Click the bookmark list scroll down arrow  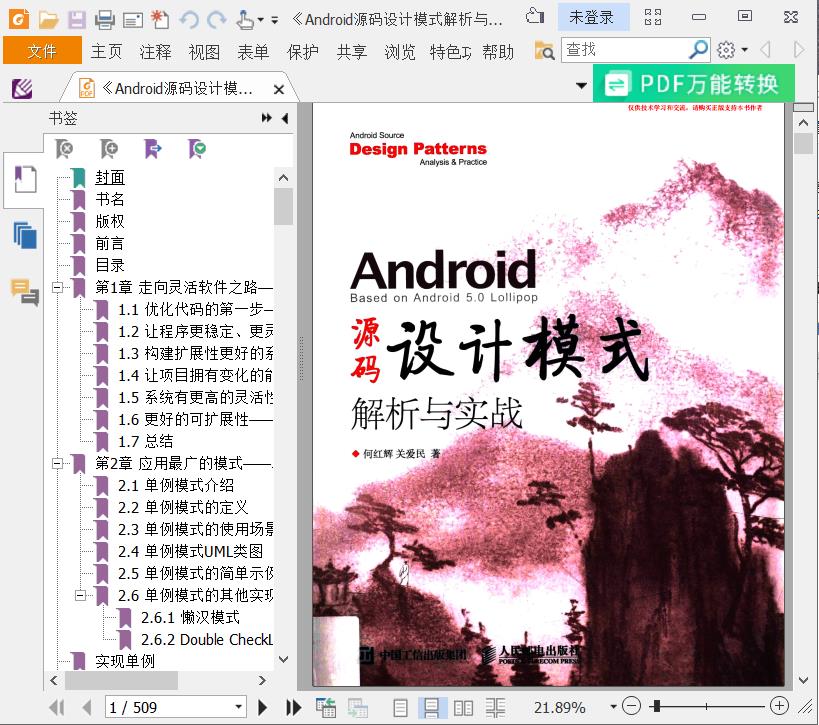pos(283,659)
